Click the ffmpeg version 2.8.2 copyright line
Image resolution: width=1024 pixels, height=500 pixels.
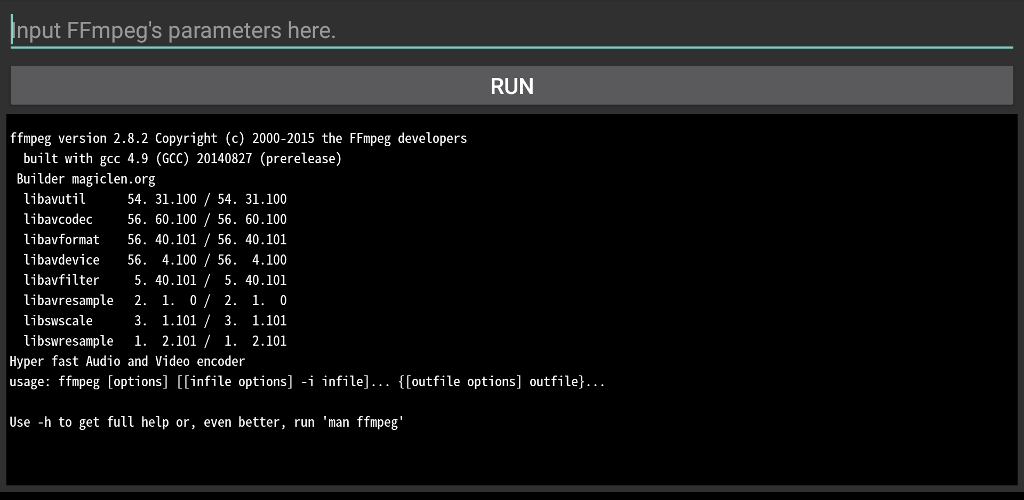[238, 138]
